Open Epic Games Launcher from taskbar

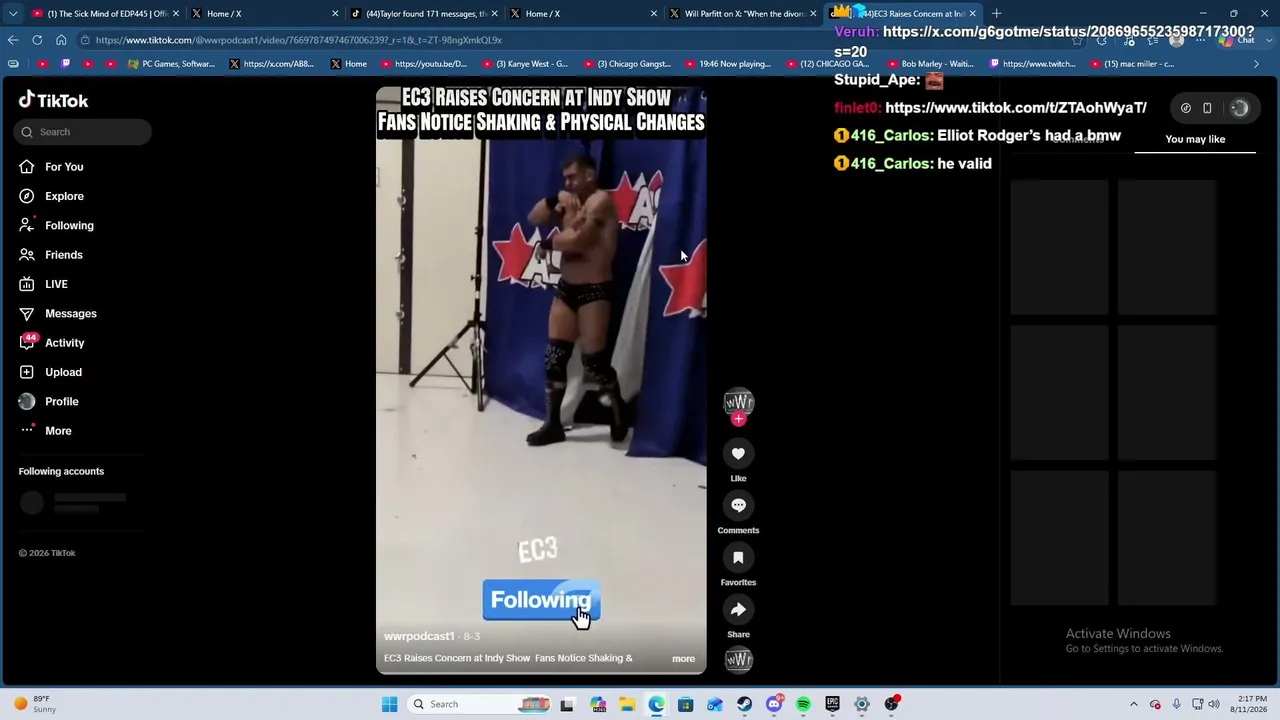[x=832, y=704]
